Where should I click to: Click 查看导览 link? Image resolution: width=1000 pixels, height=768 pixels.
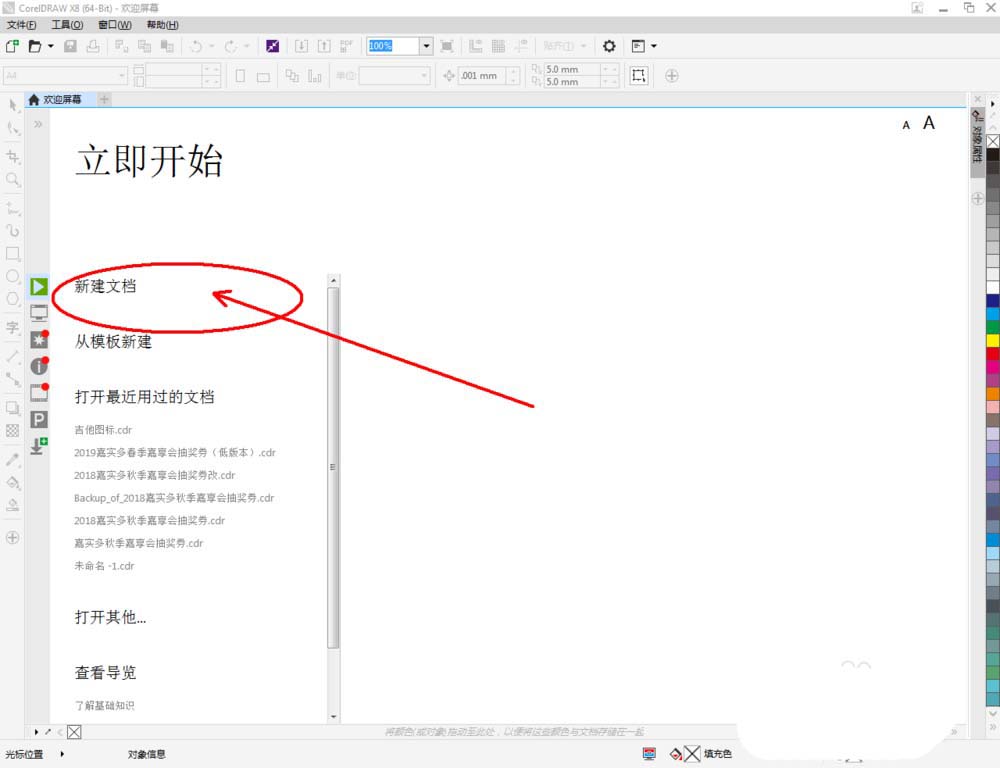tap(105, 672)
